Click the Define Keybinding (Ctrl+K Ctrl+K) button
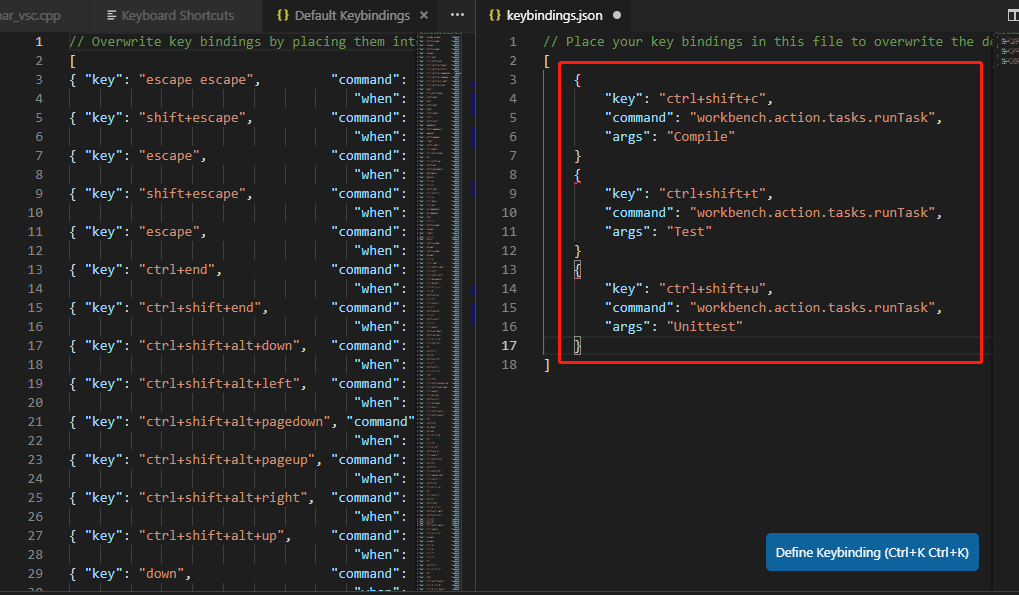1019x595 pixels. 872,552
